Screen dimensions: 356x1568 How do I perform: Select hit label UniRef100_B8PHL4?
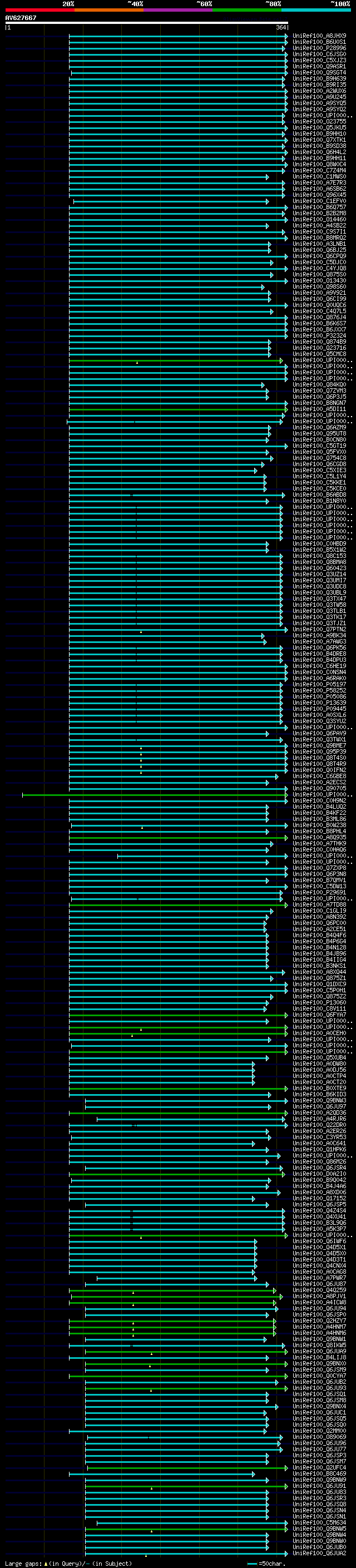point(319,831)
